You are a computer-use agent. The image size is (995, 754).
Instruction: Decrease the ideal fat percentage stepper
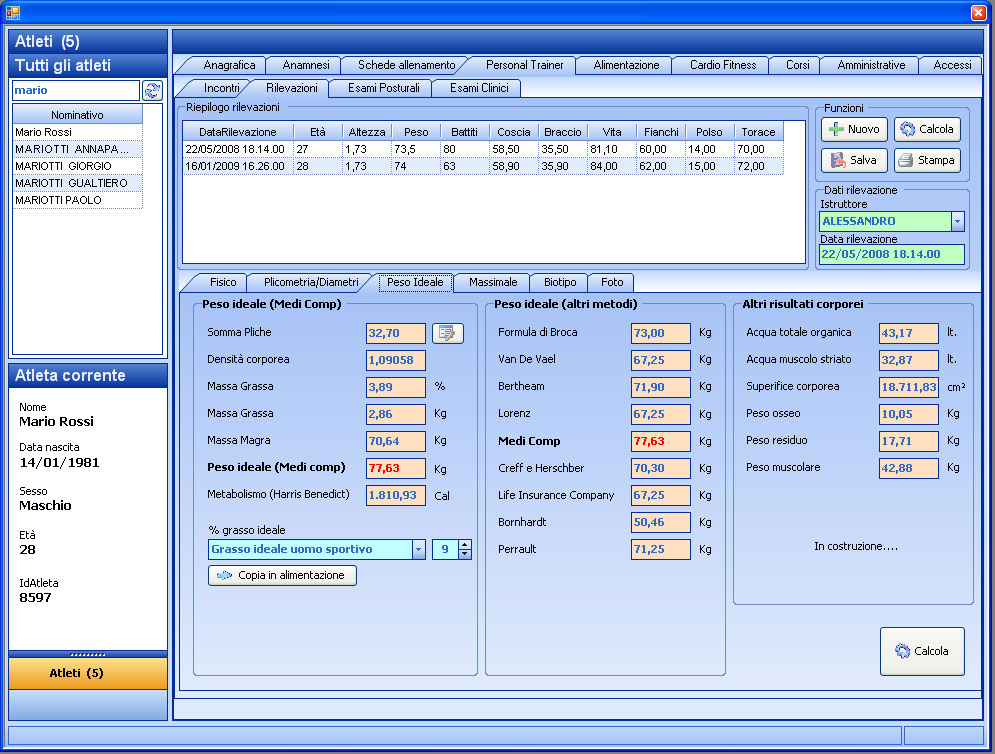[x=465, y=554]
